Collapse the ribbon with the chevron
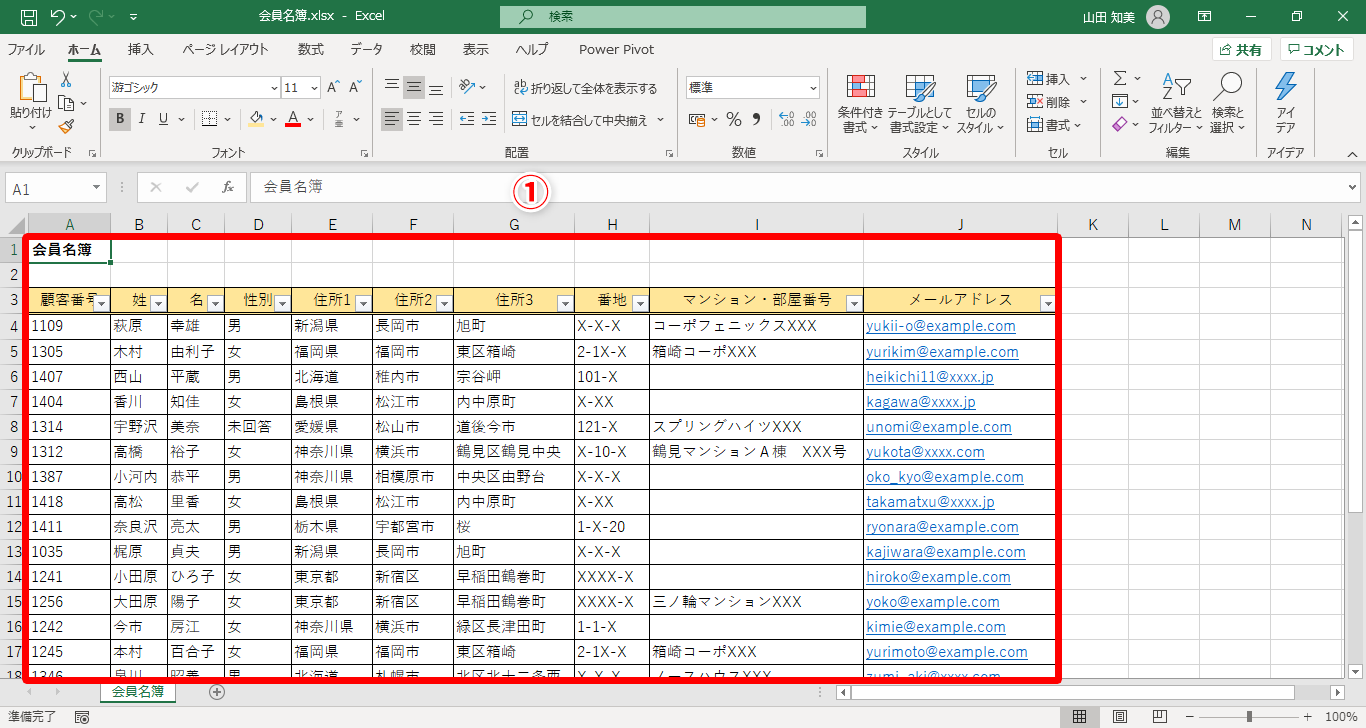Viewport: 1366px width, 728px height. coord(1352,154)
